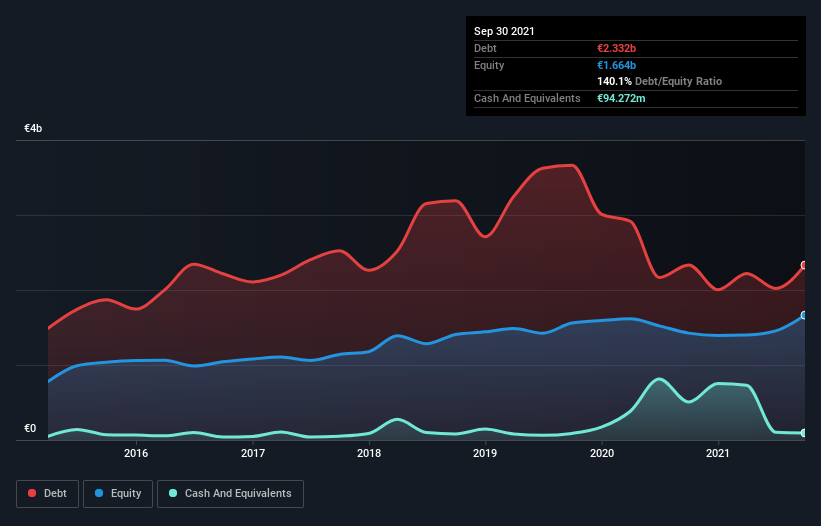This screenshot has height=526, width=821.
Task: Click the 2016 axis label
Action: point(136,453)
